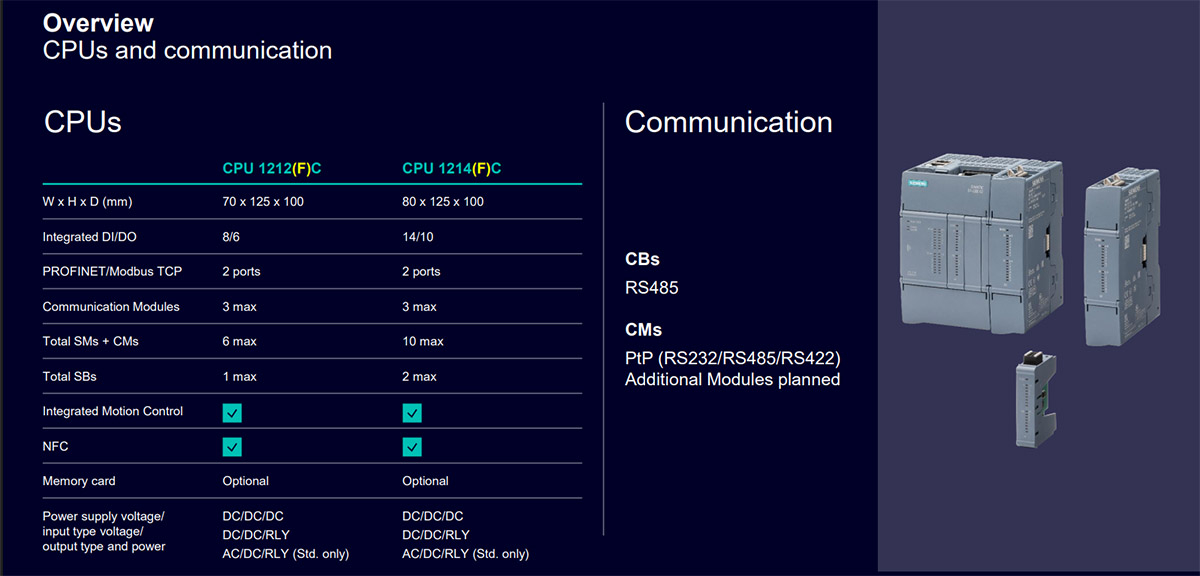Click the "Communication" section heading
The width and height of the screenshot is (1200, 576).
(x=729, y=122)
